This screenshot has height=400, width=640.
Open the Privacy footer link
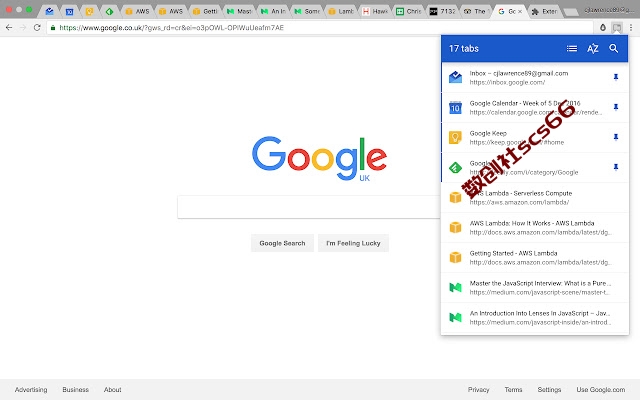(478, 390)
